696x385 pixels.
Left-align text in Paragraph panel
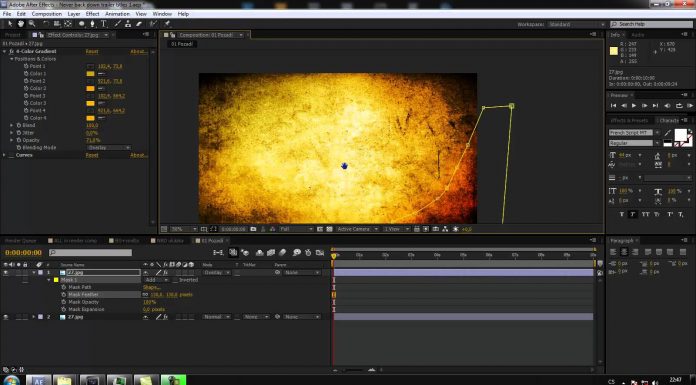click(x=613, y=252)
